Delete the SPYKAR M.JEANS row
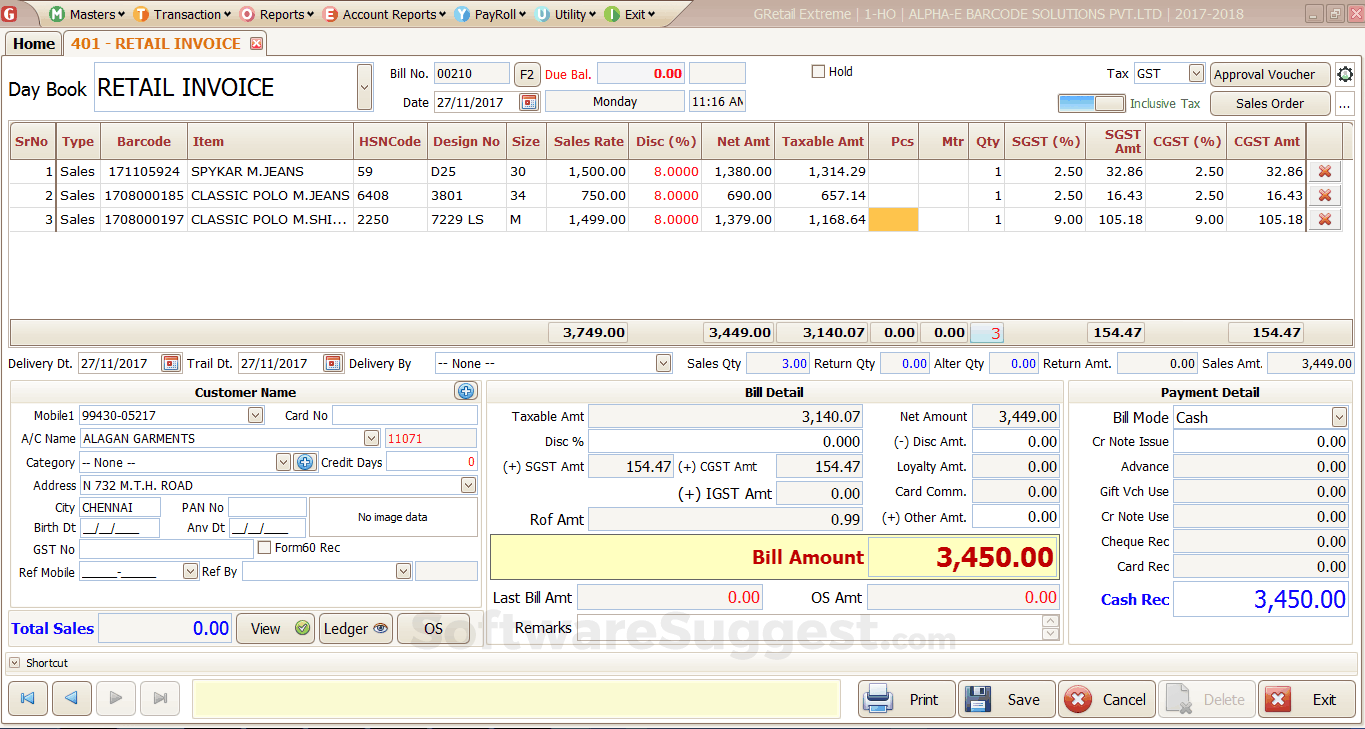The image size is (1365, 729). [x=1324, y=172]
